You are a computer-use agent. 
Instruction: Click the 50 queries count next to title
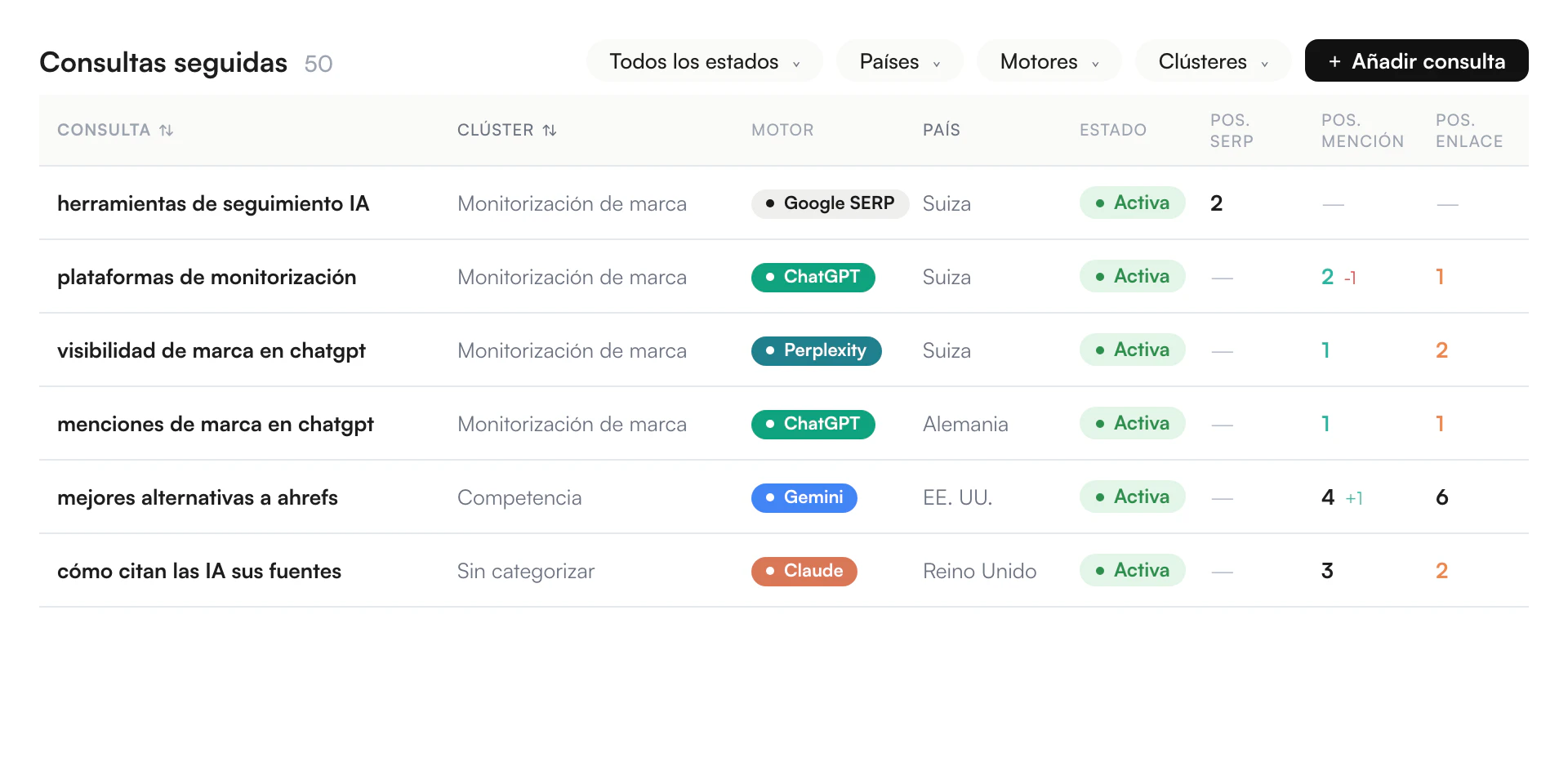[318, 64]
